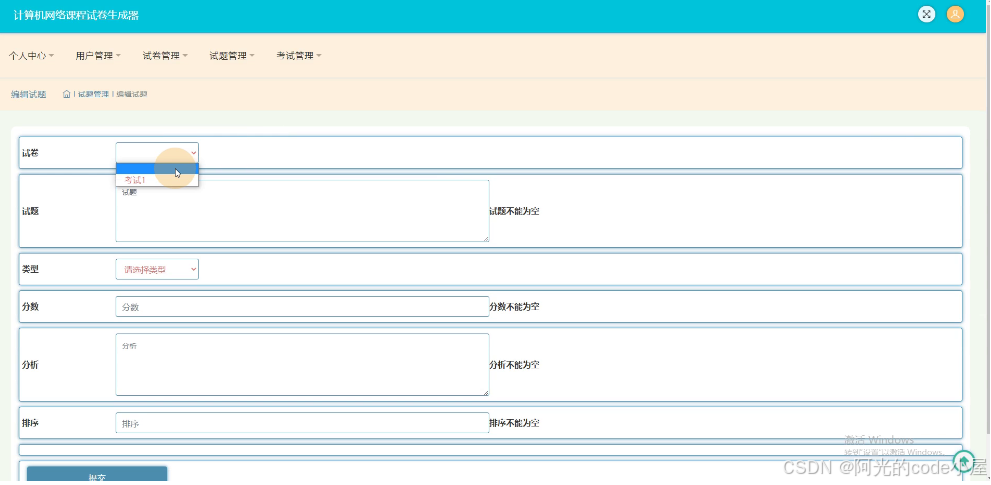Click the page title 计算机网络课程试卷生成器

click(x=76, y=15)
